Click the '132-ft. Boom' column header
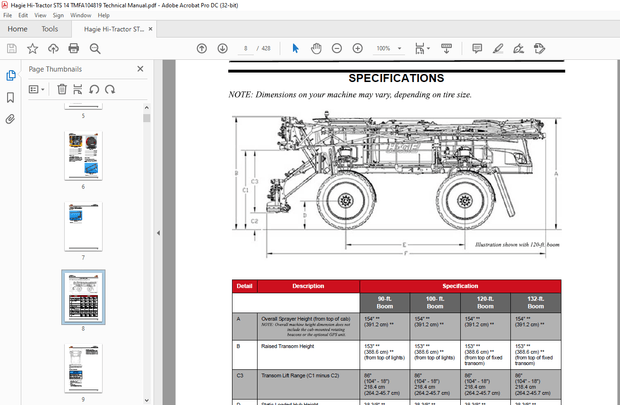Viewport: 620px width, 405px height. click(535, 303)
